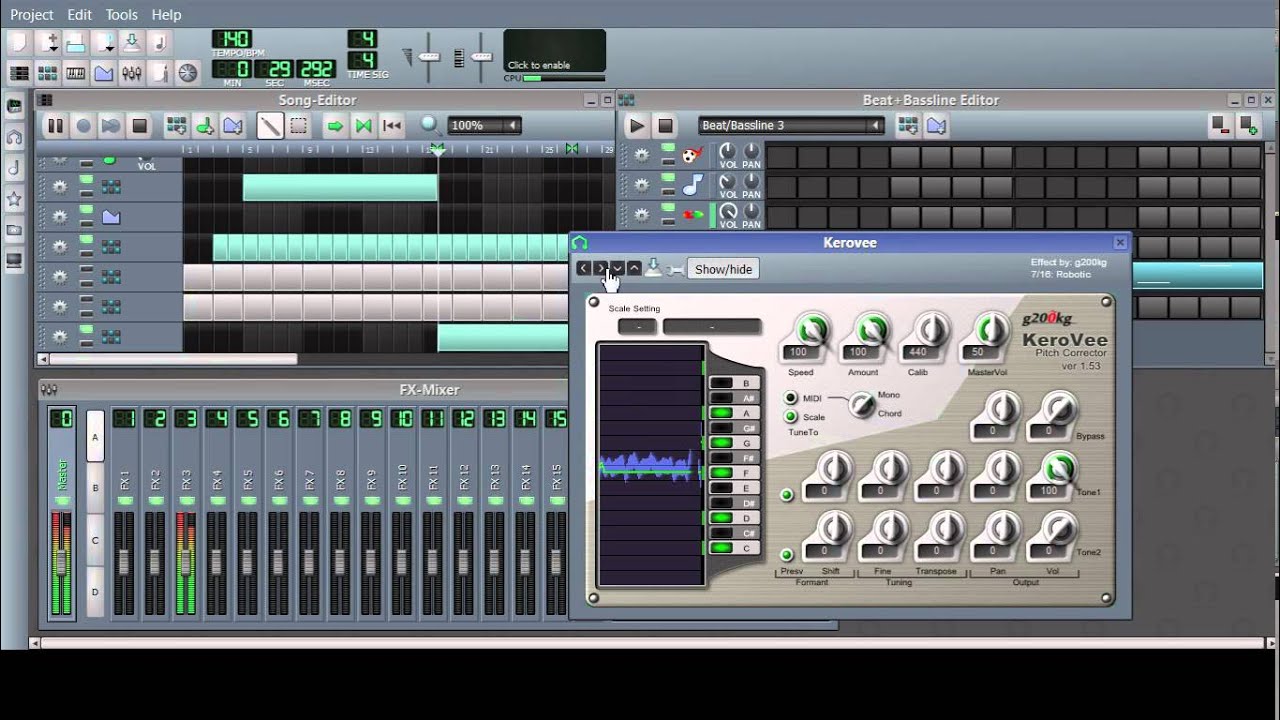The image size is (1280, 720).
Task: Open the Project menu
Action: tap(32, 14)
